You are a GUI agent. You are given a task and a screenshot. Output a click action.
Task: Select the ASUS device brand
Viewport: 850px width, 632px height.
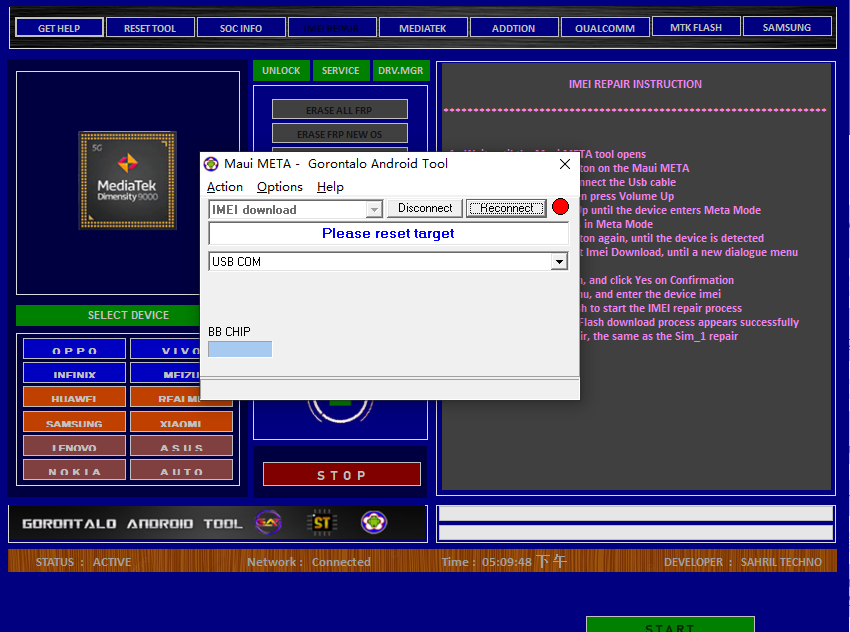click(182, 446)
